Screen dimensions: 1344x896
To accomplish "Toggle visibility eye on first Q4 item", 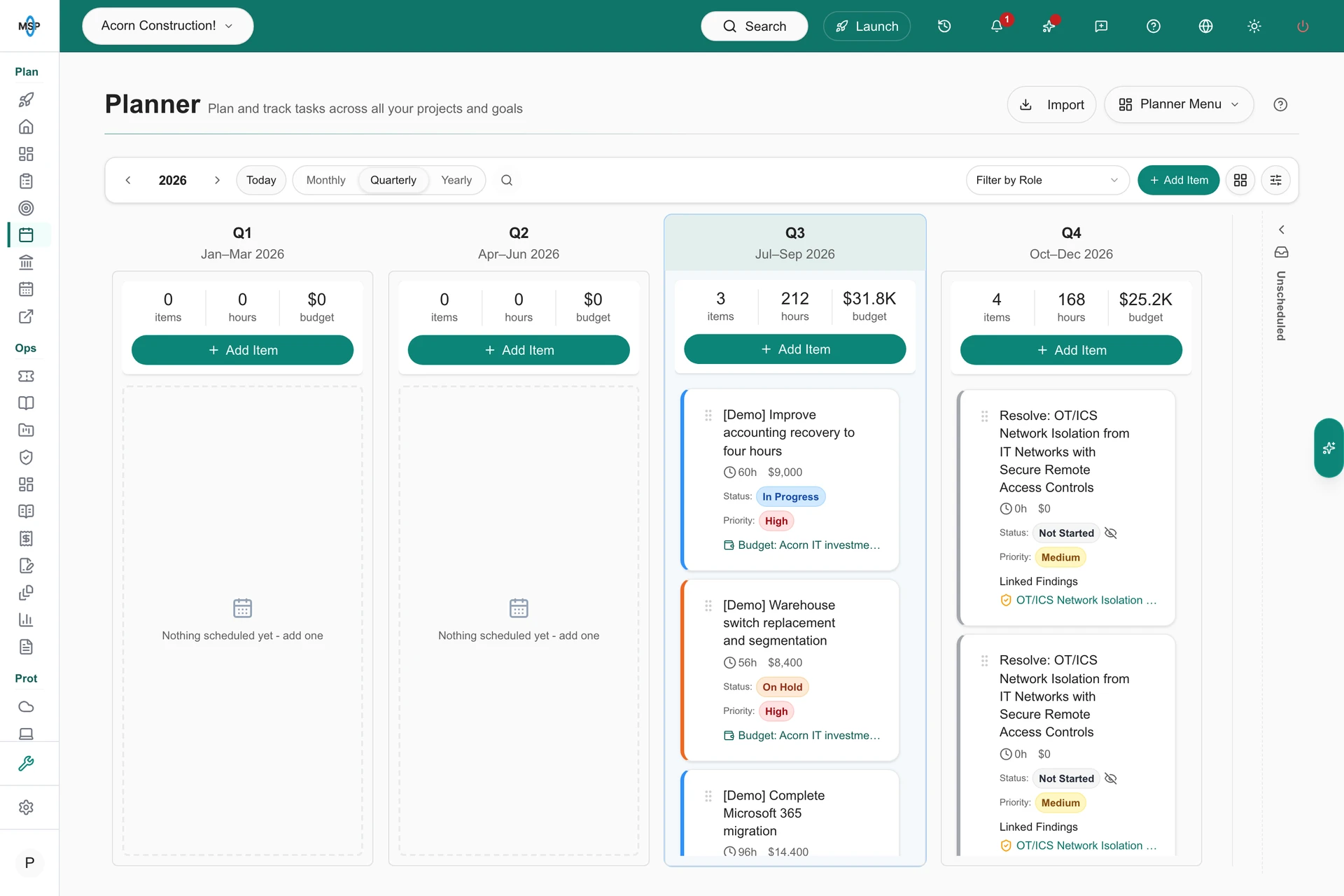I will click(x=1110, y=533).
